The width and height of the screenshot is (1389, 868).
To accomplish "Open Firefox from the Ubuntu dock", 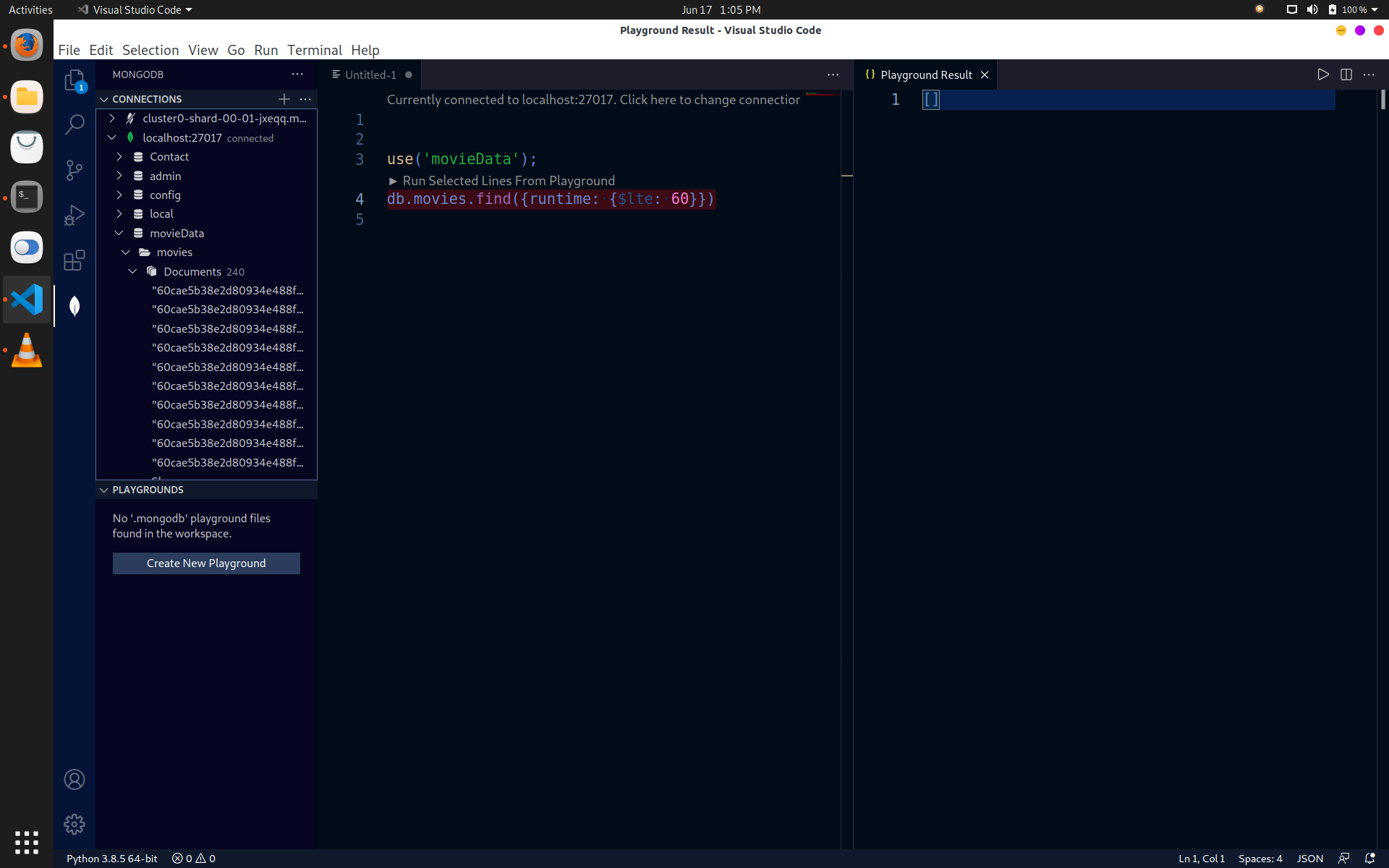I will coord(27,46).
